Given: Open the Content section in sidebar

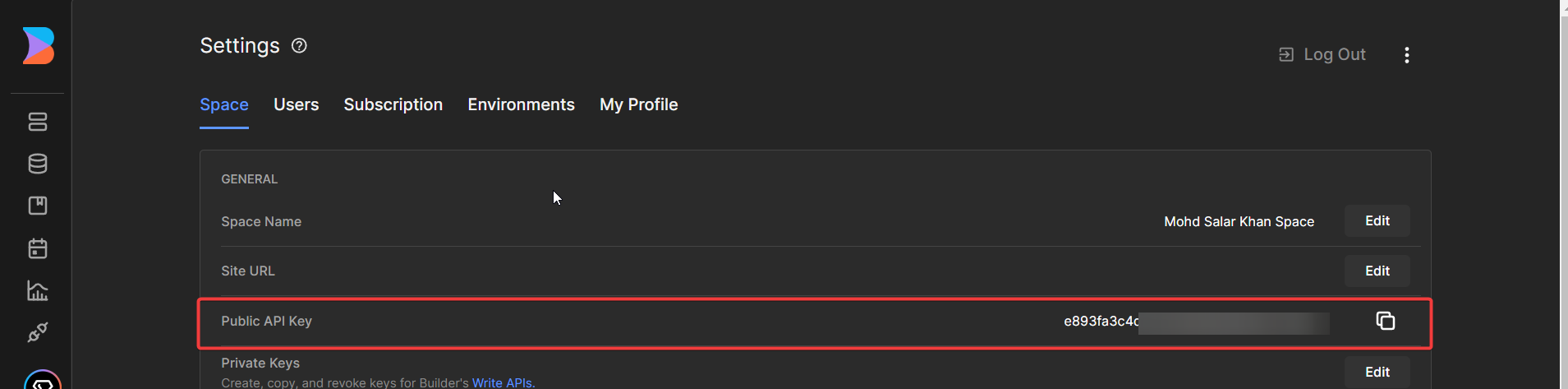Looking at the screenshot, I should (38, 122).
